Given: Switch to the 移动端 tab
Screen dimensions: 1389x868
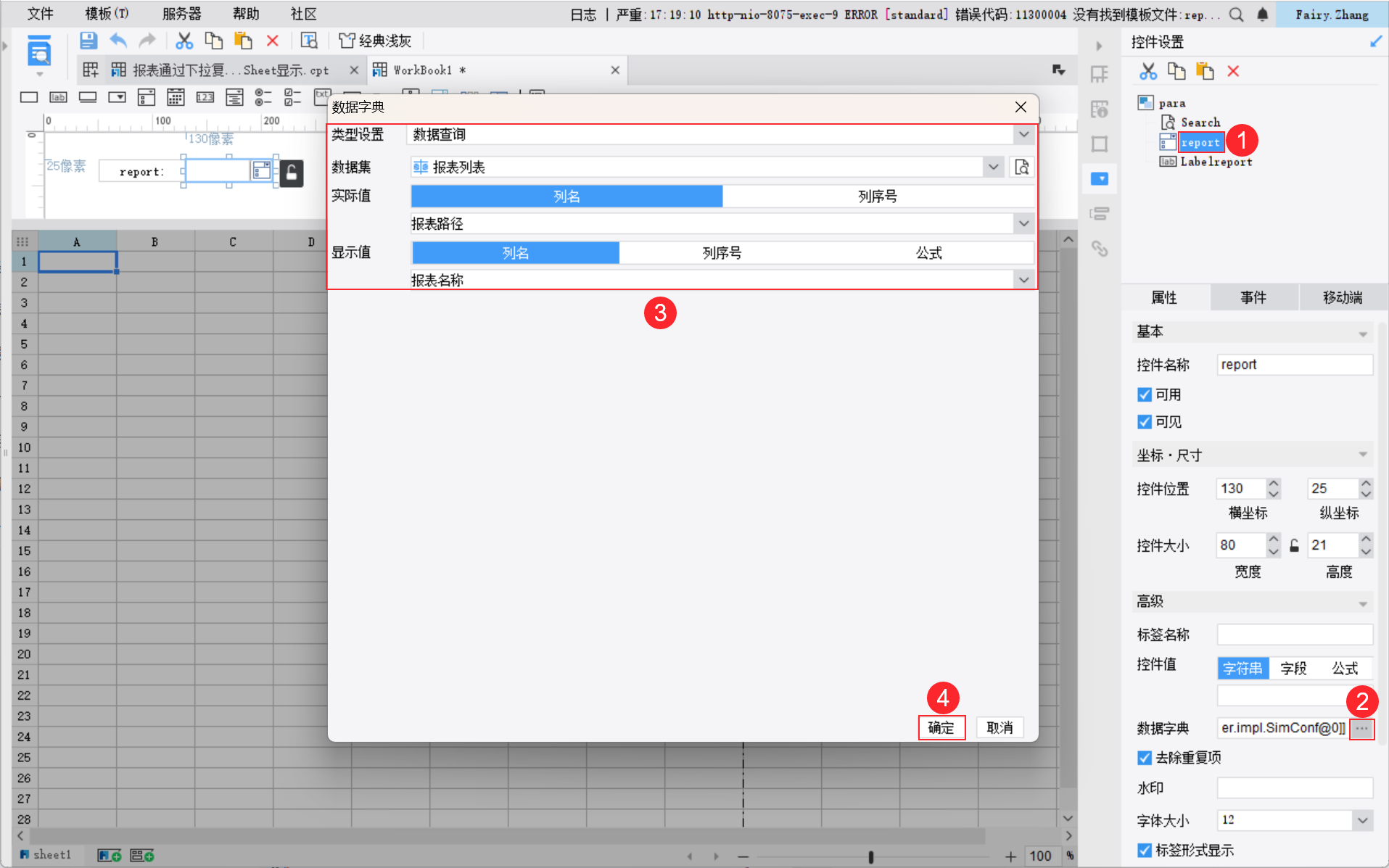Looking at the screenshot, I should click(x=1343, y=297).
